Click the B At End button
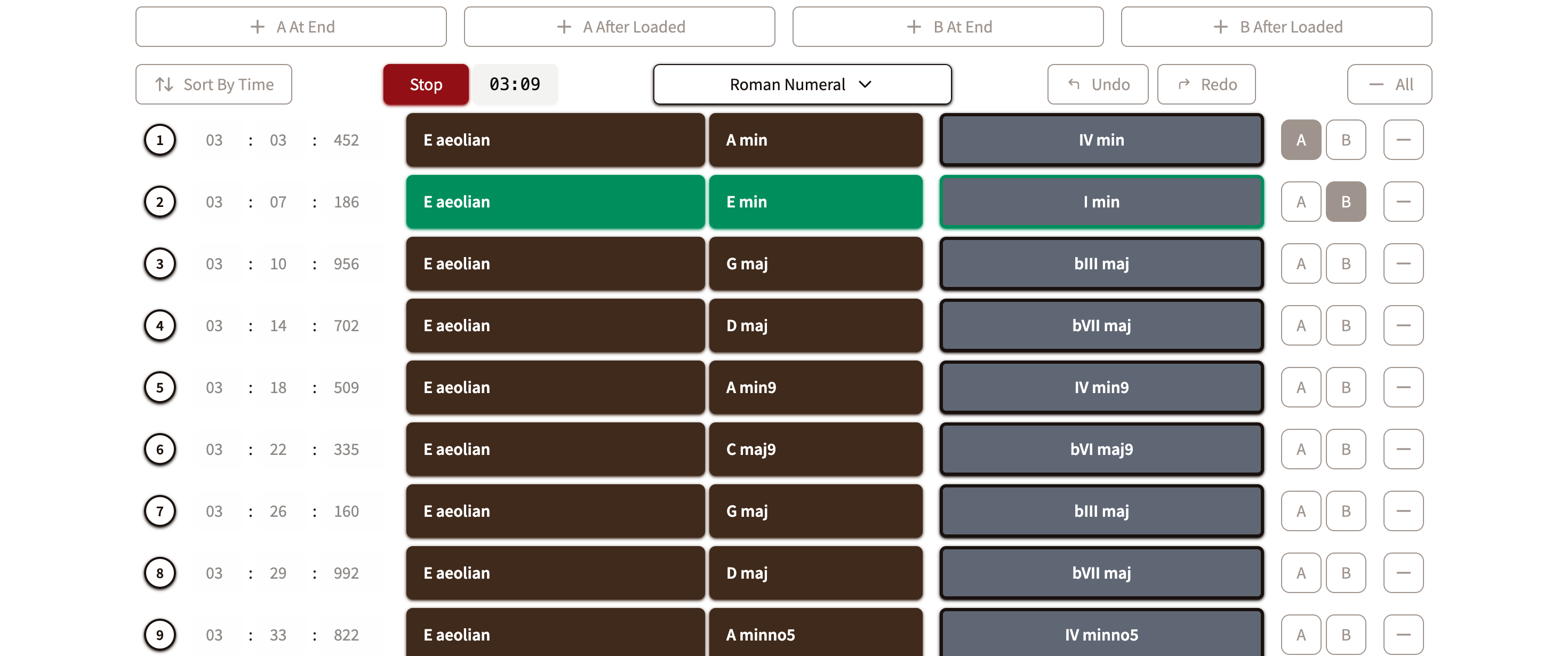The height and width of the screenshot is (656, 1568). (948, 27)
